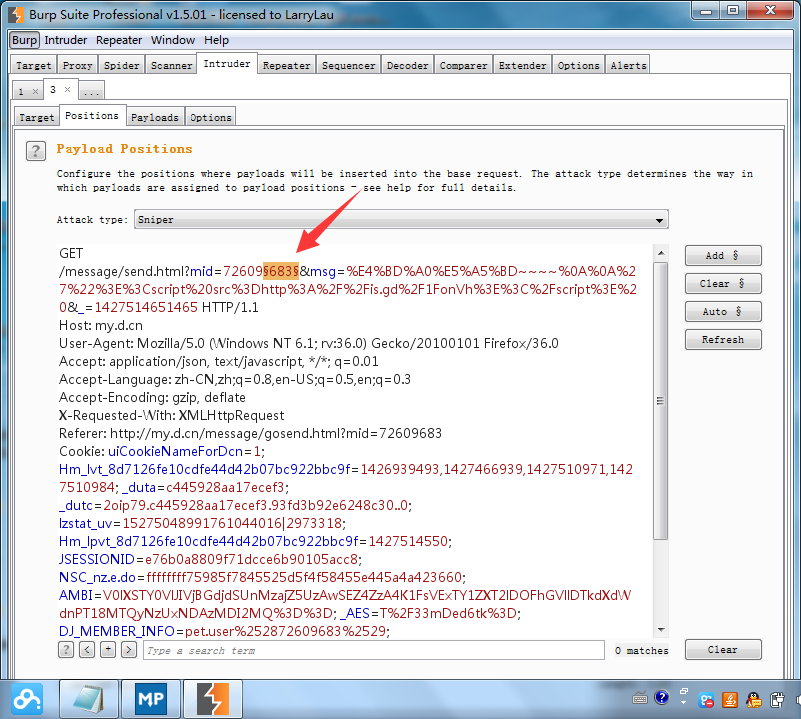Click the DJ_MEMBER_INFO cookie line
Viewport: 801px width, 719px height.
click(x=224, y=631)
